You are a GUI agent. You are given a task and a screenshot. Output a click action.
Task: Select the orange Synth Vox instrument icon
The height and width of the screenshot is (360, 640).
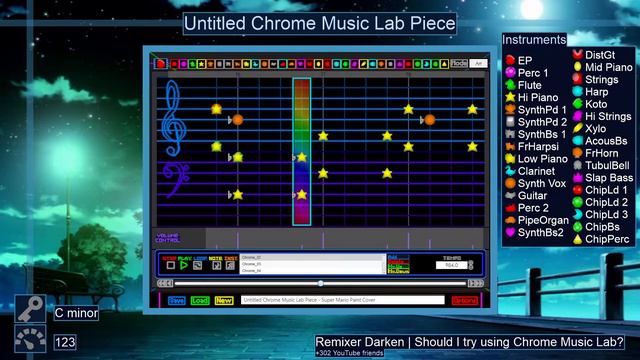click(264, 64)
